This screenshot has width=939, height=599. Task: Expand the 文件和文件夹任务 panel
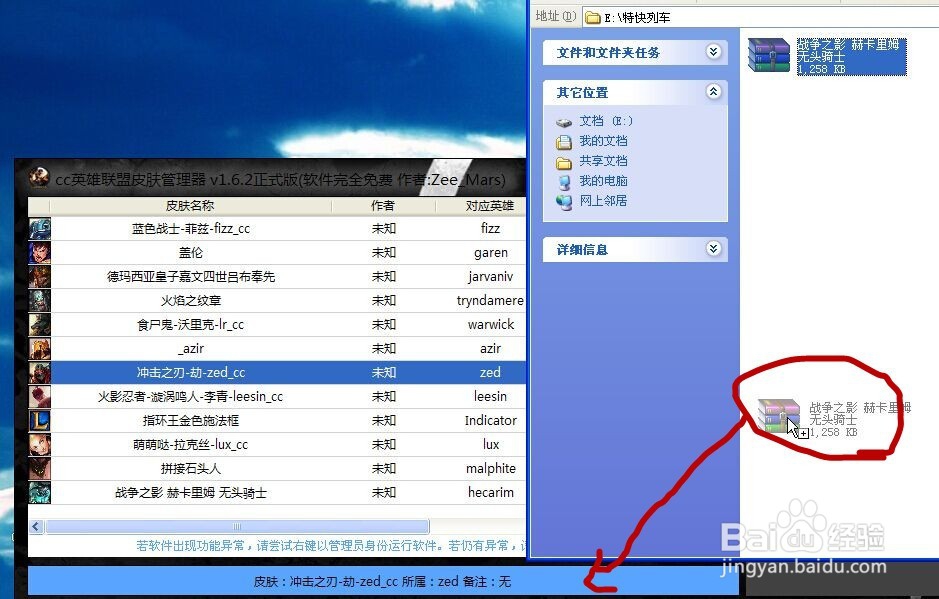713,52
